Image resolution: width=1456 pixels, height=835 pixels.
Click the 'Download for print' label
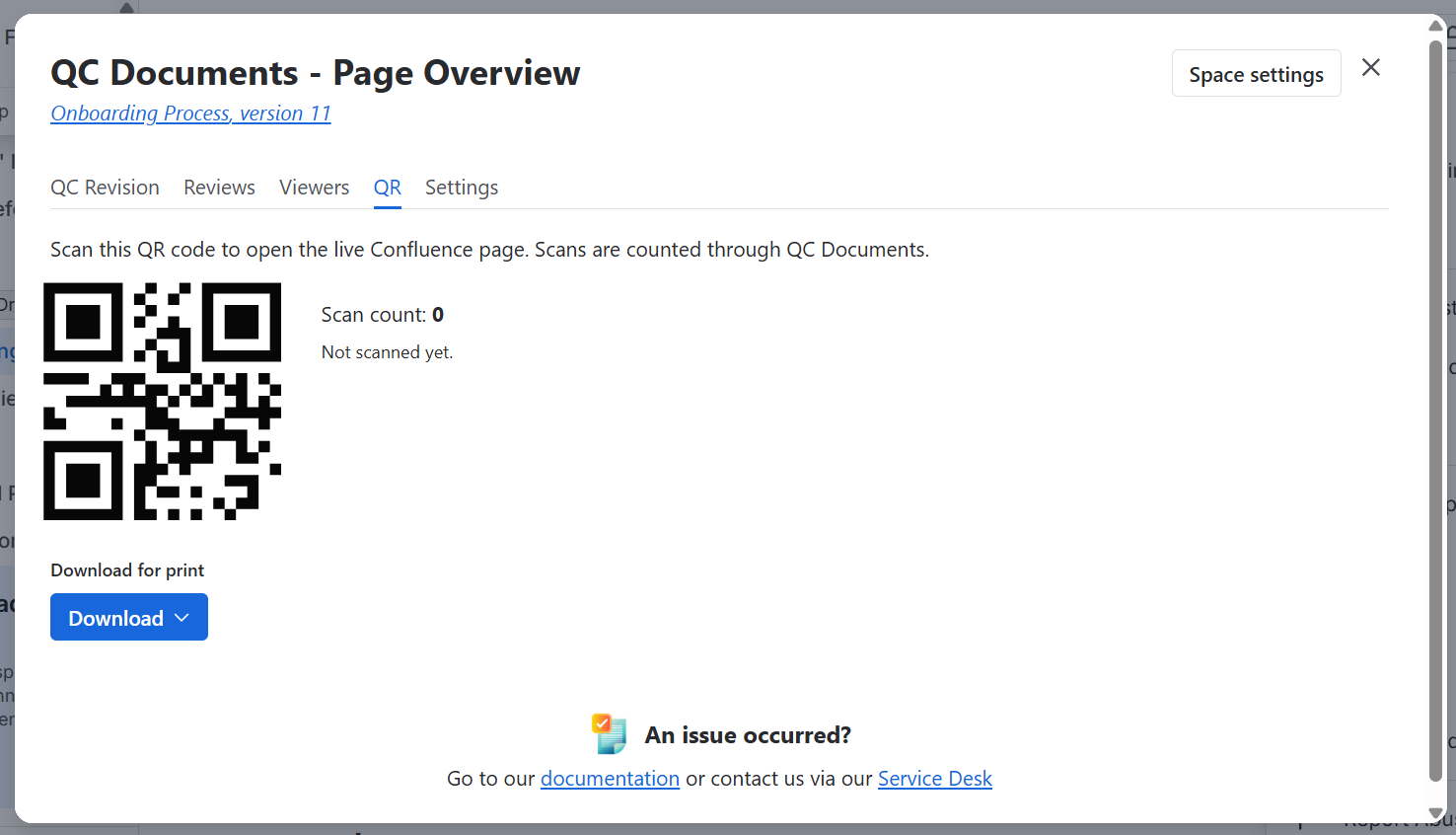pos(127,570)
